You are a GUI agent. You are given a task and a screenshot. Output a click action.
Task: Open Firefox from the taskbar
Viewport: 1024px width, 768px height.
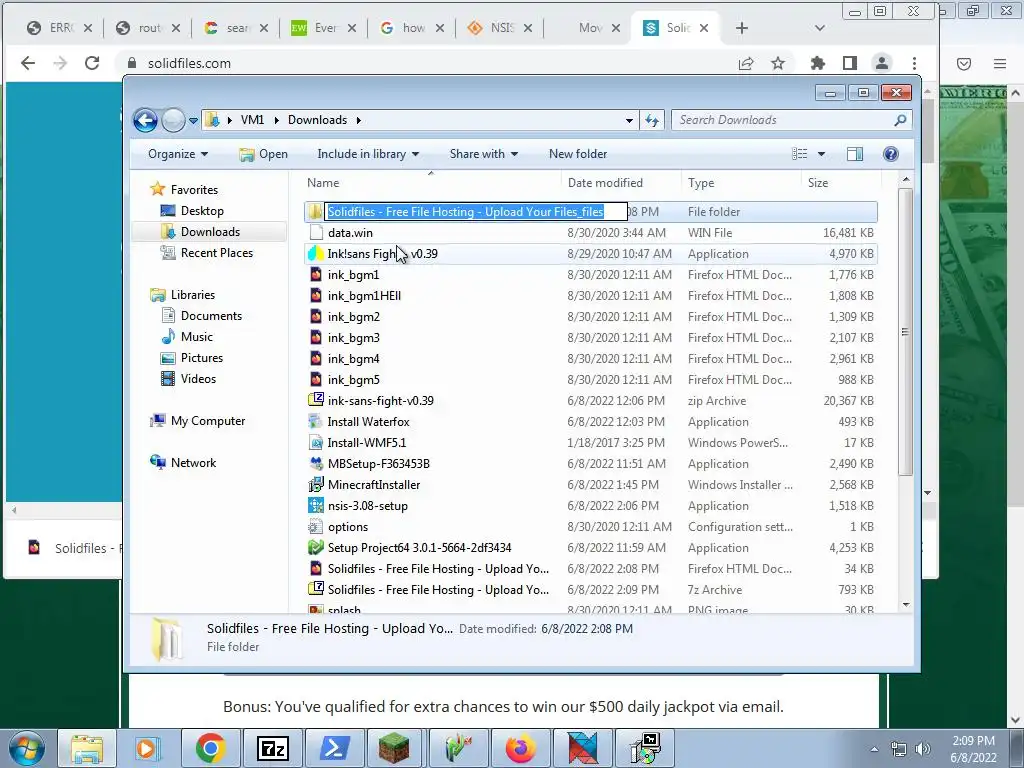[x=520, y=748]
